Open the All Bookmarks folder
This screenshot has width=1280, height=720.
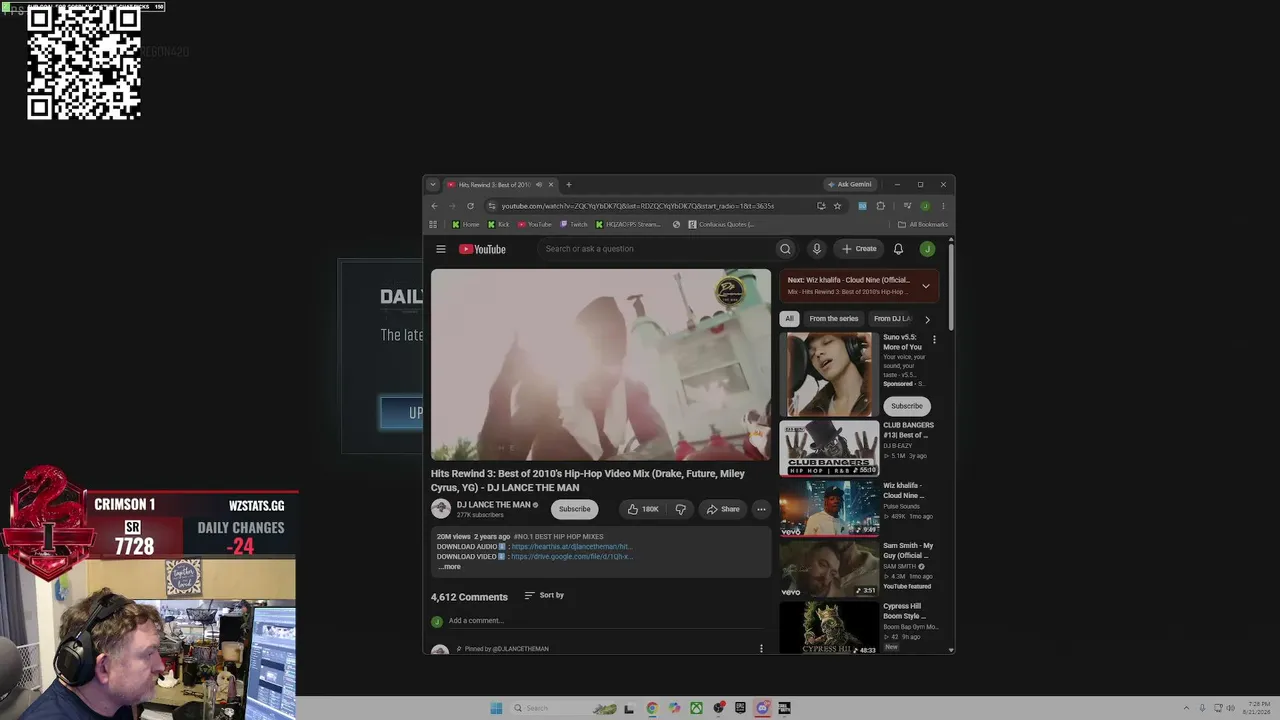923,224
